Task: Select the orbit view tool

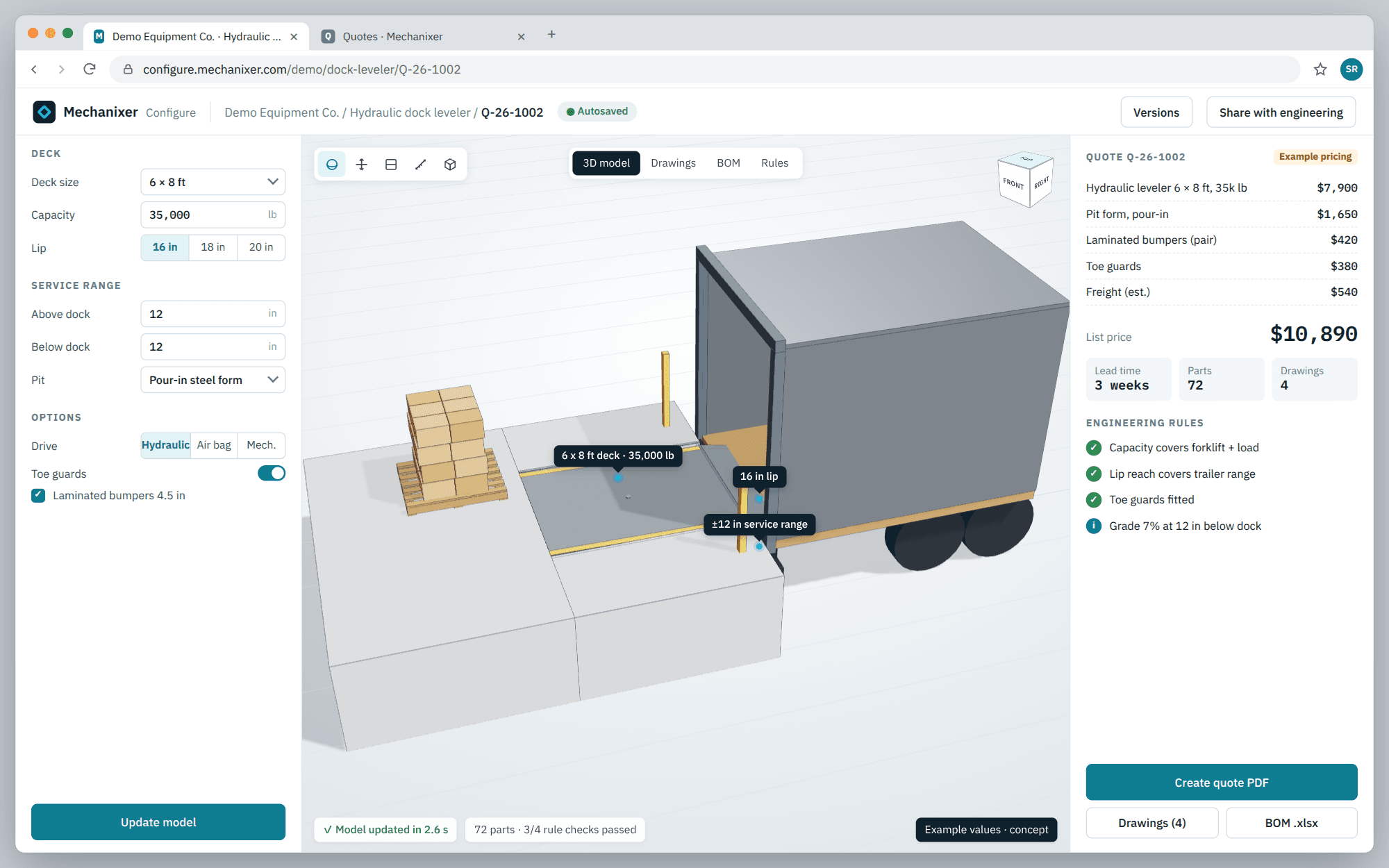Action: click(332, 164)
